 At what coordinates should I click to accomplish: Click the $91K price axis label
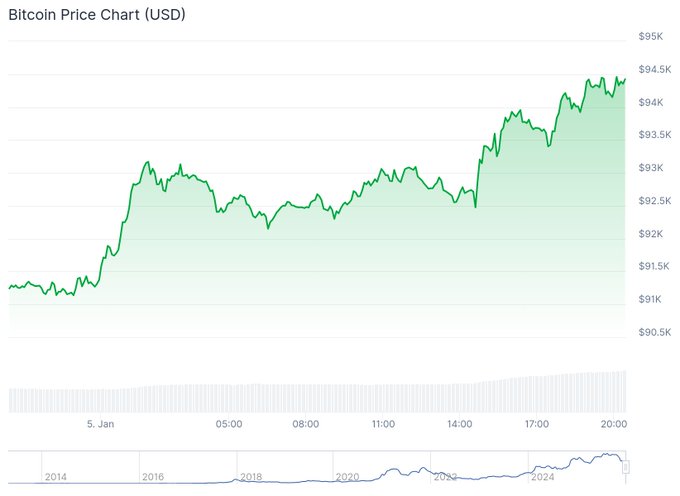652,299
